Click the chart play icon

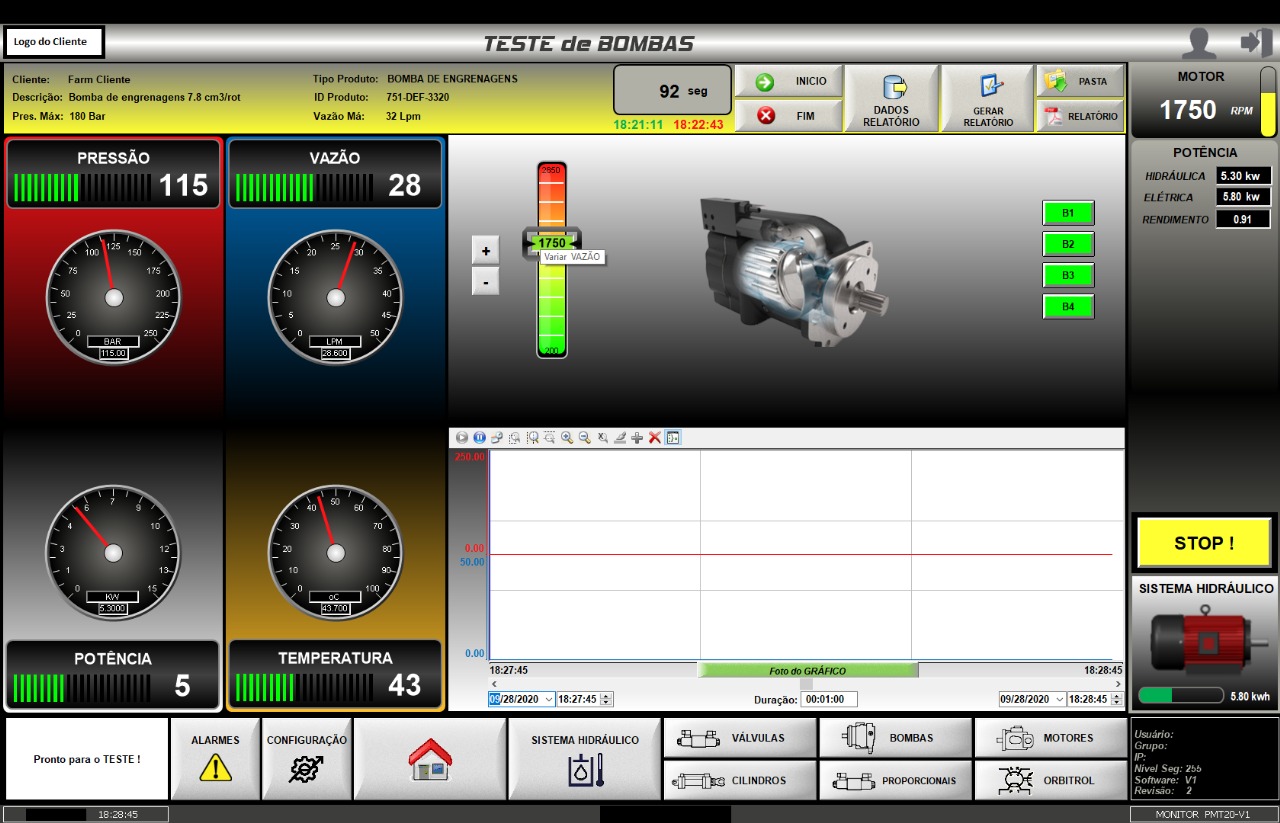coord(461,437)
